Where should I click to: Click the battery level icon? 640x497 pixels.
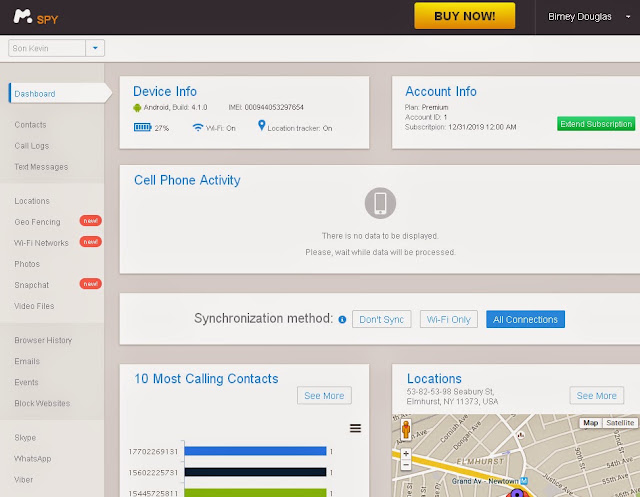(x=142, y=127)
